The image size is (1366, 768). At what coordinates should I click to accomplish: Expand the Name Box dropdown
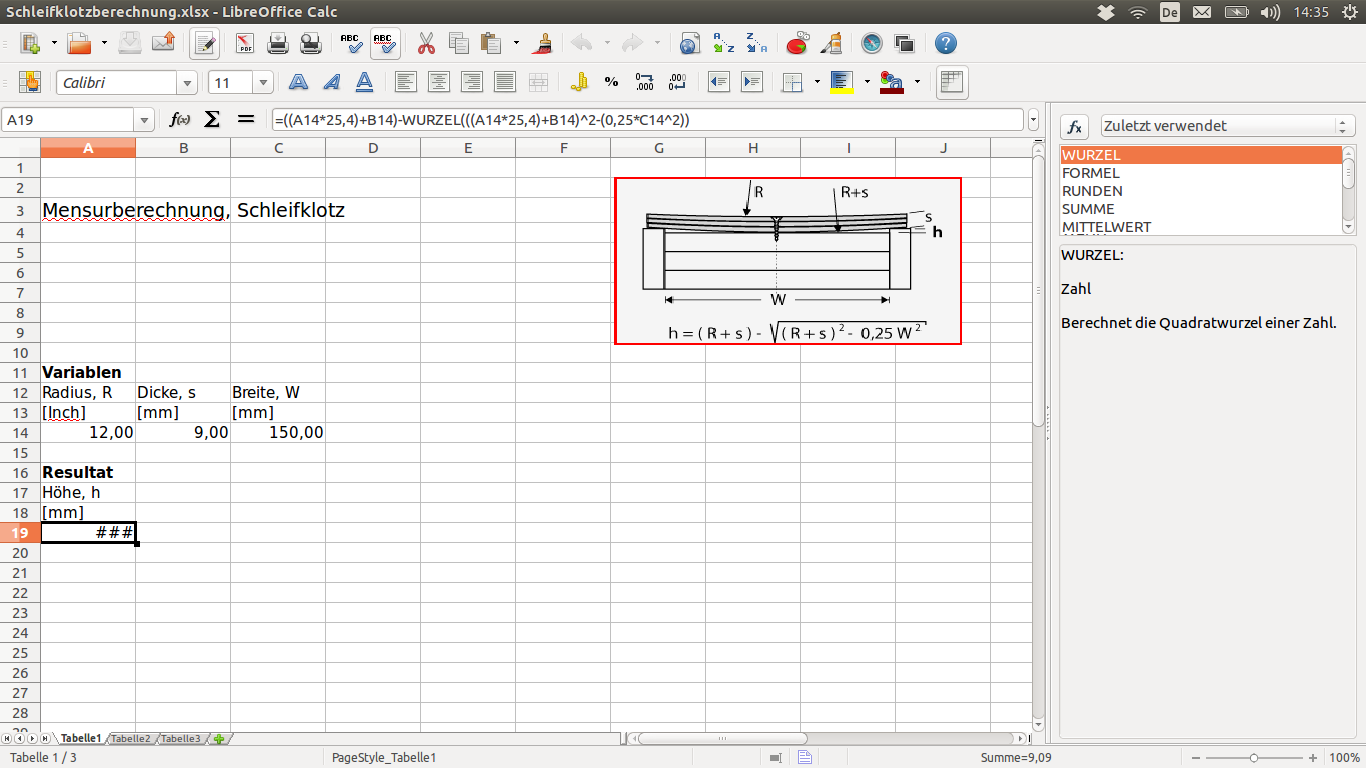coord(145,120)
